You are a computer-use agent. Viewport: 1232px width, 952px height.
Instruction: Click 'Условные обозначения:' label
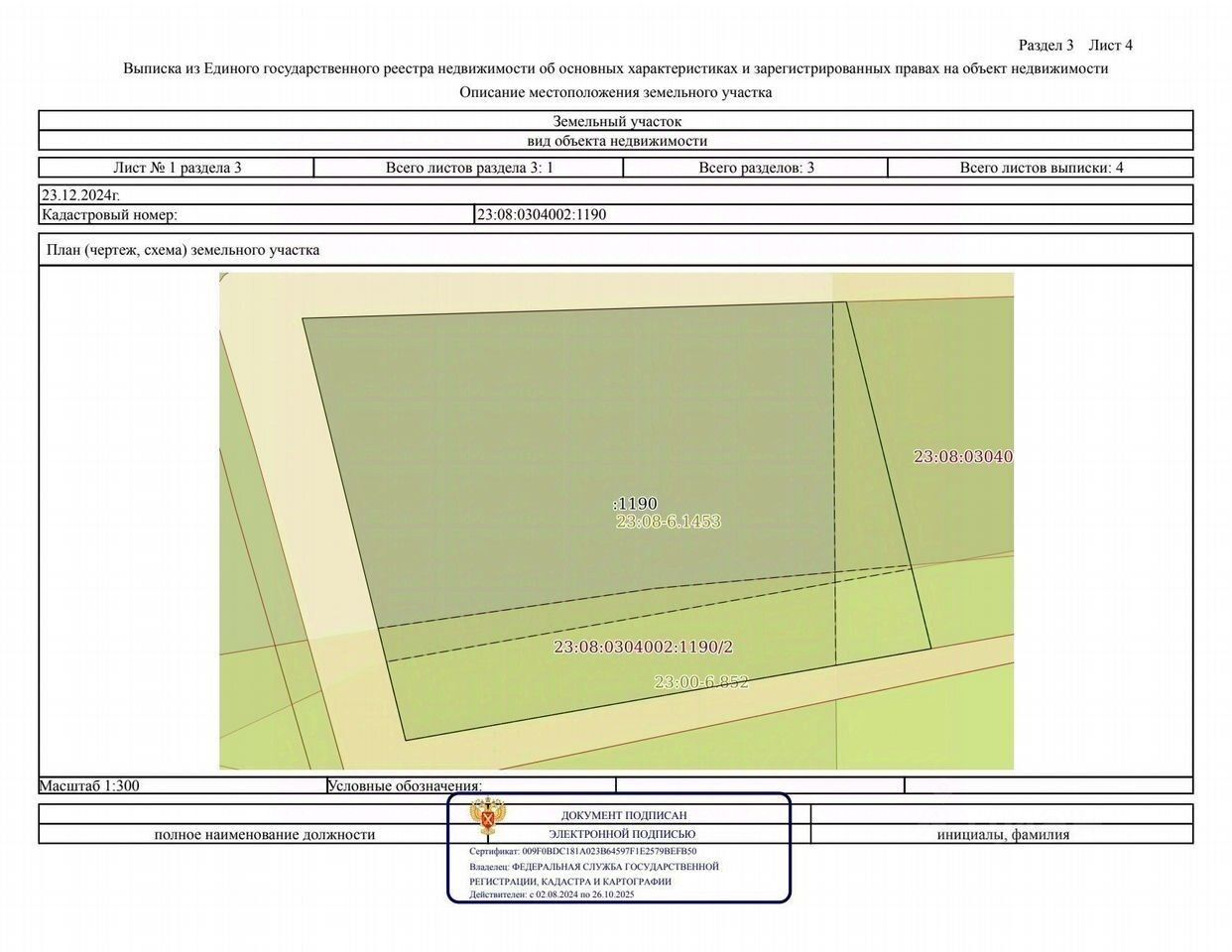pyautogui.click(x=405, y=785)
